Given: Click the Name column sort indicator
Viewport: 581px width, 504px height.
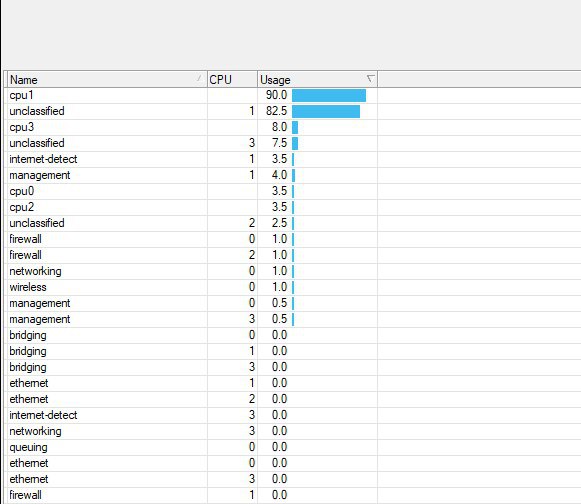Looking at the screenshot, I should pos(199,78).
